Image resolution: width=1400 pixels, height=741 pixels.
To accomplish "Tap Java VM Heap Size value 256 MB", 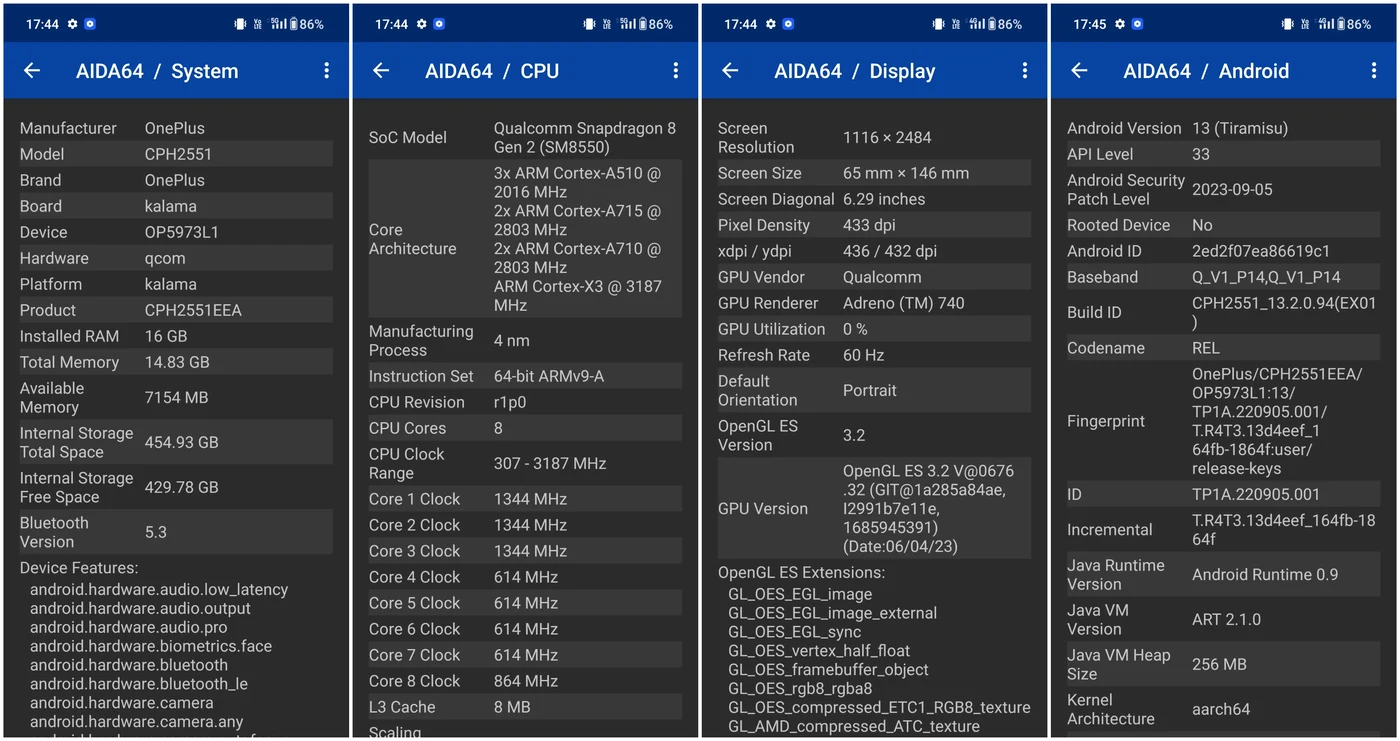I will click(1219, 664).
